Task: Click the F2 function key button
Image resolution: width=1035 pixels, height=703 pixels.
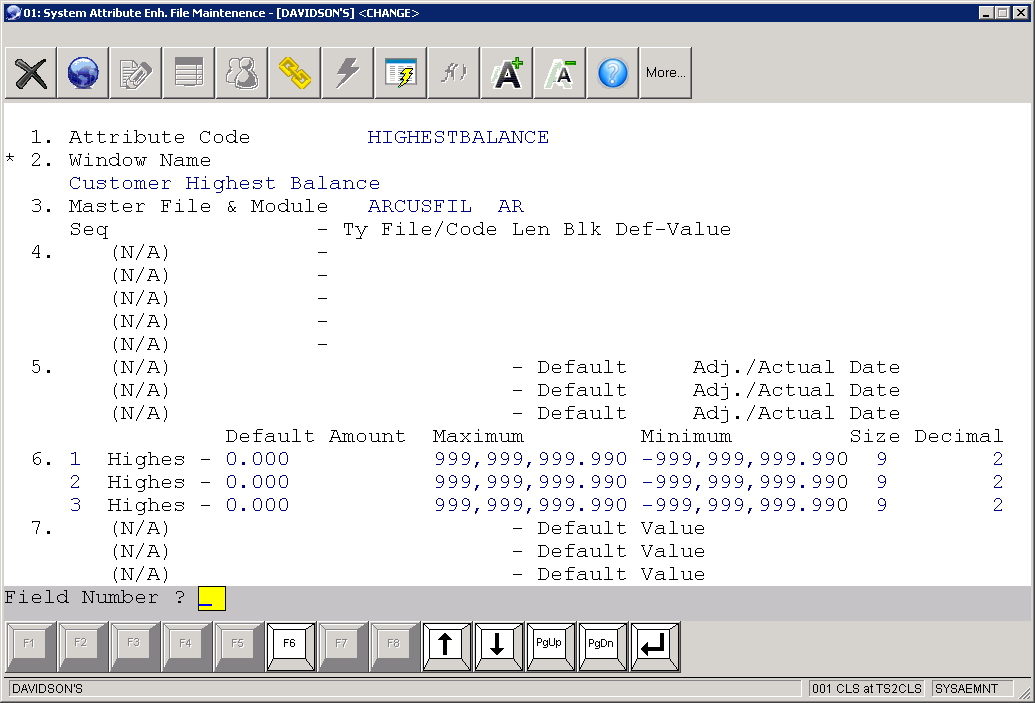Action: [81, 647]
